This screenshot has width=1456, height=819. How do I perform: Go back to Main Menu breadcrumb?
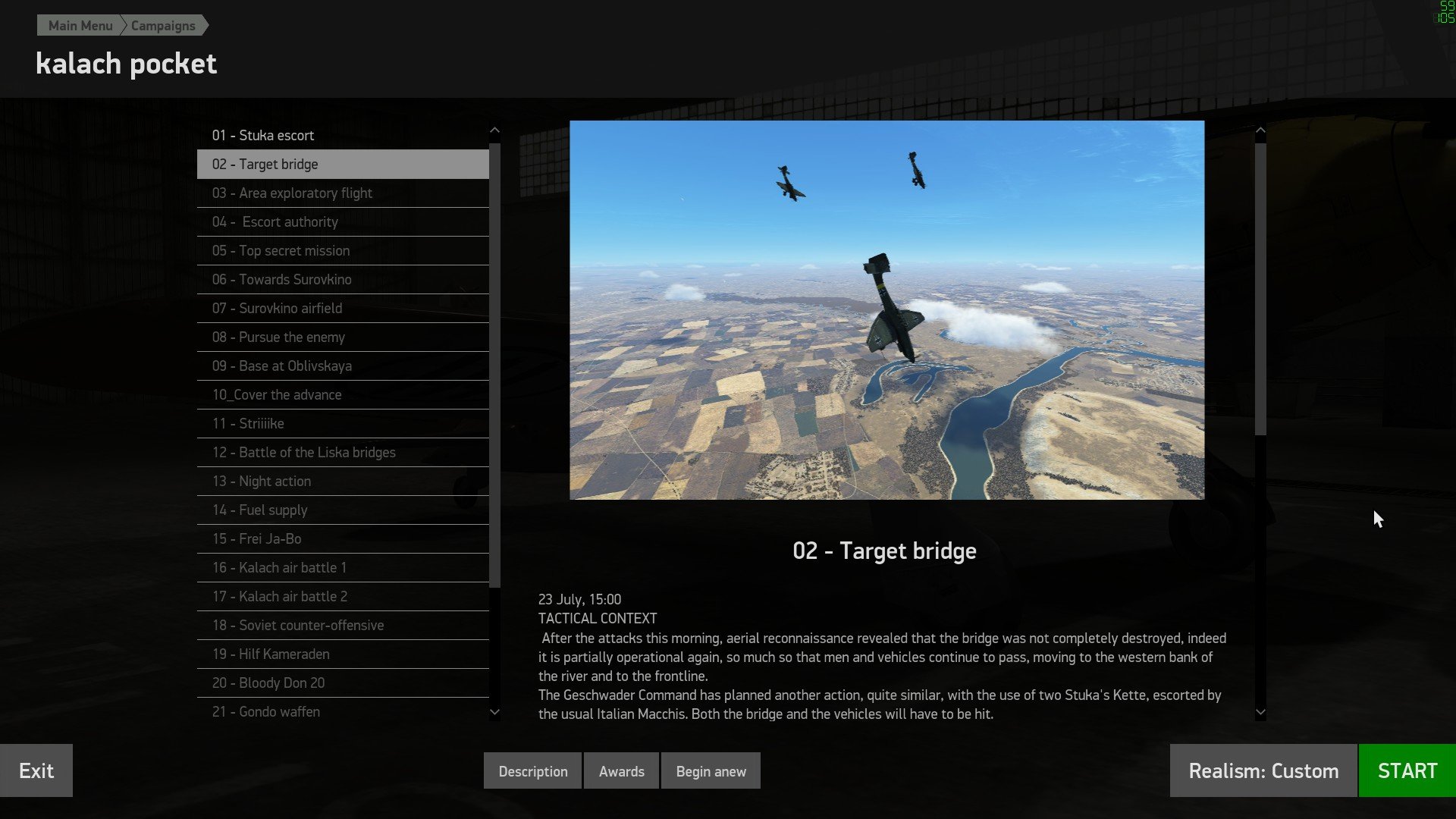80,26
